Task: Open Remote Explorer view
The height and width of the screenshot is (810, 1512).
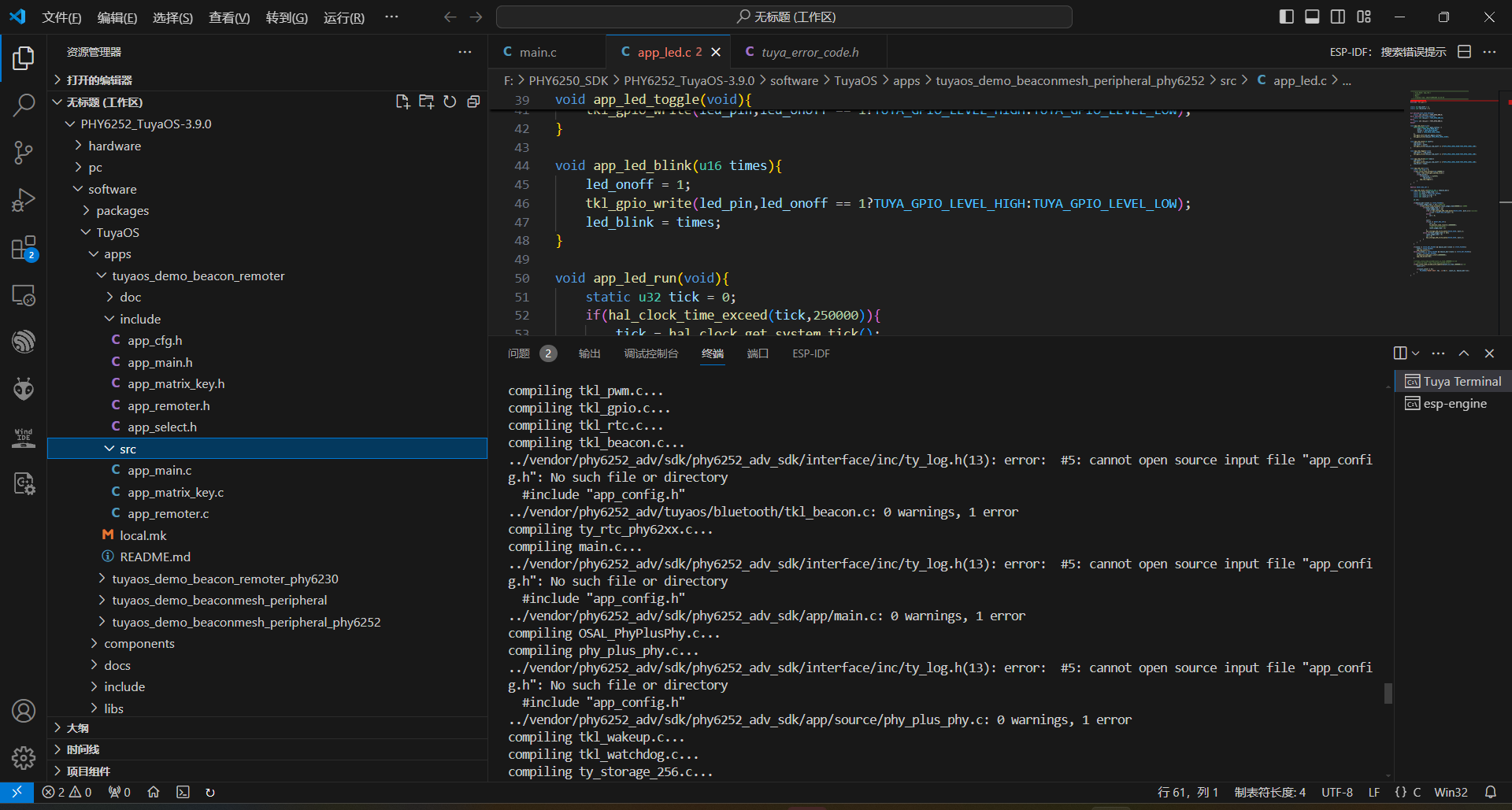Action: click(24, 295)
